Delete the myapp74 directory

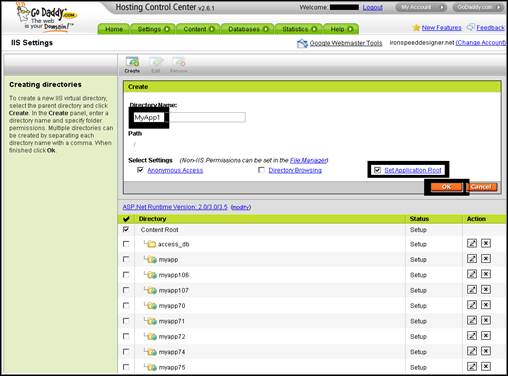(486, 351)
